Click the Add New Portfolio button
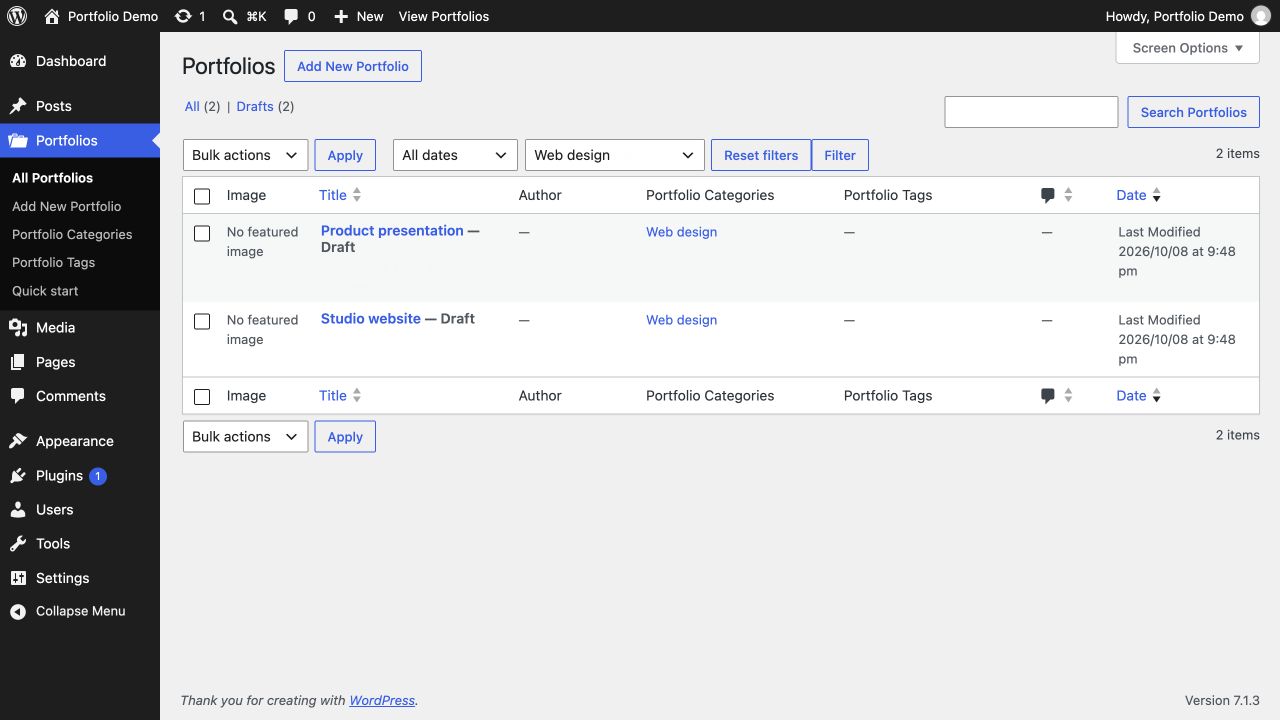This screenshot has width=1280, height=720. tap(353, 66)
